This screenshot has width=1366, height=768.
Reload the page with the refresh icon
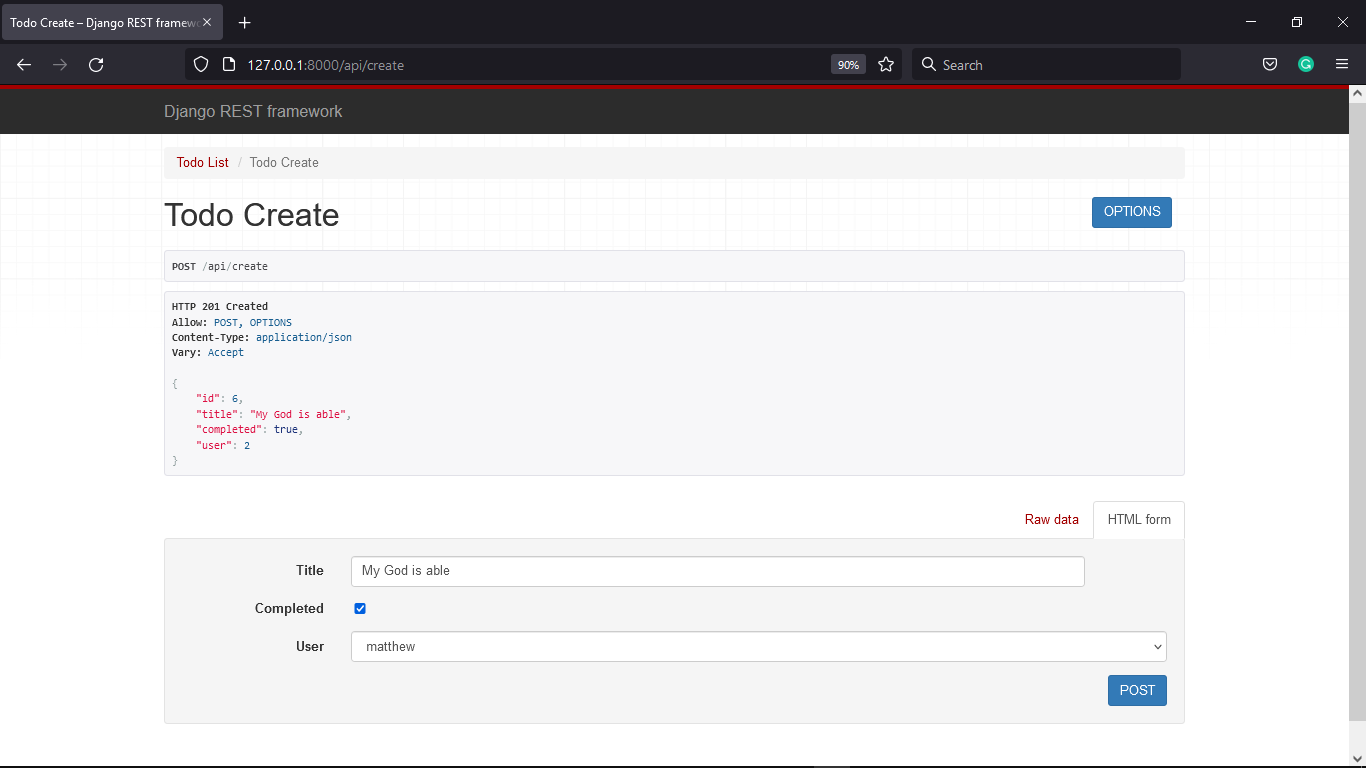(x=96, y=65)
